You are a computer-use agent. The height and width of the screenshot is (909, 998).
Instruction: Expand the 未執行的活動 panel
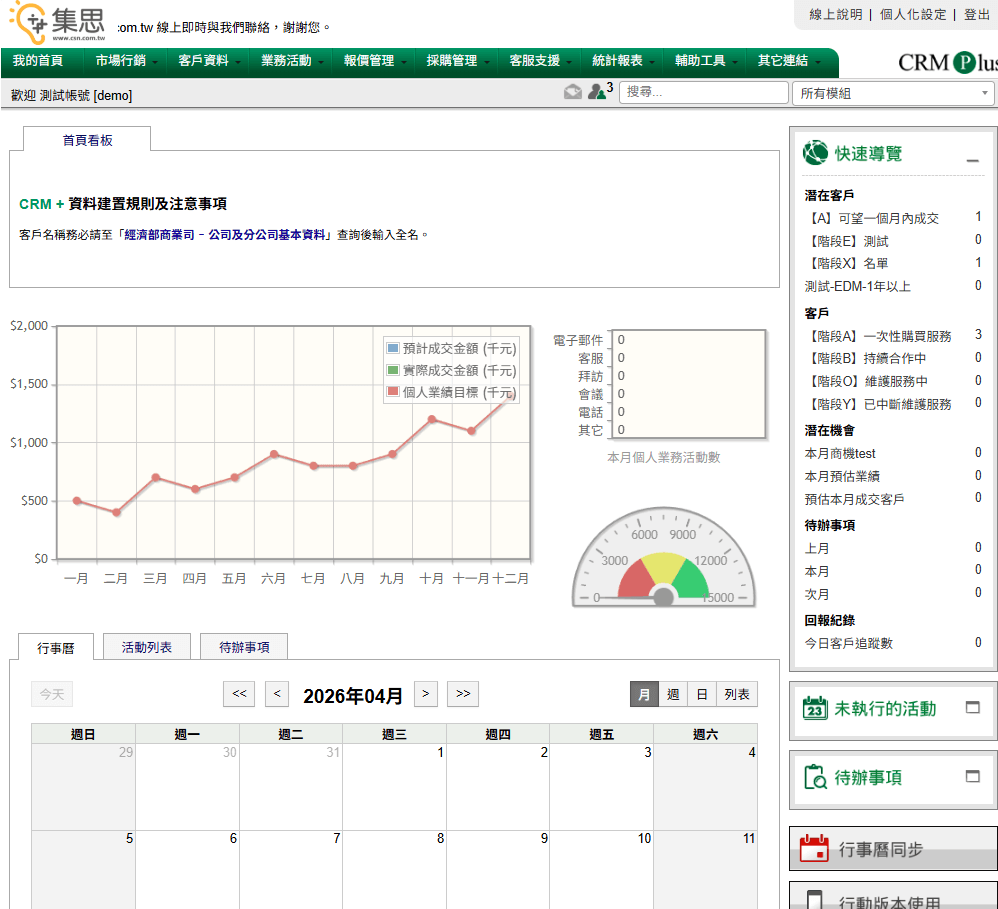[972, 708]
